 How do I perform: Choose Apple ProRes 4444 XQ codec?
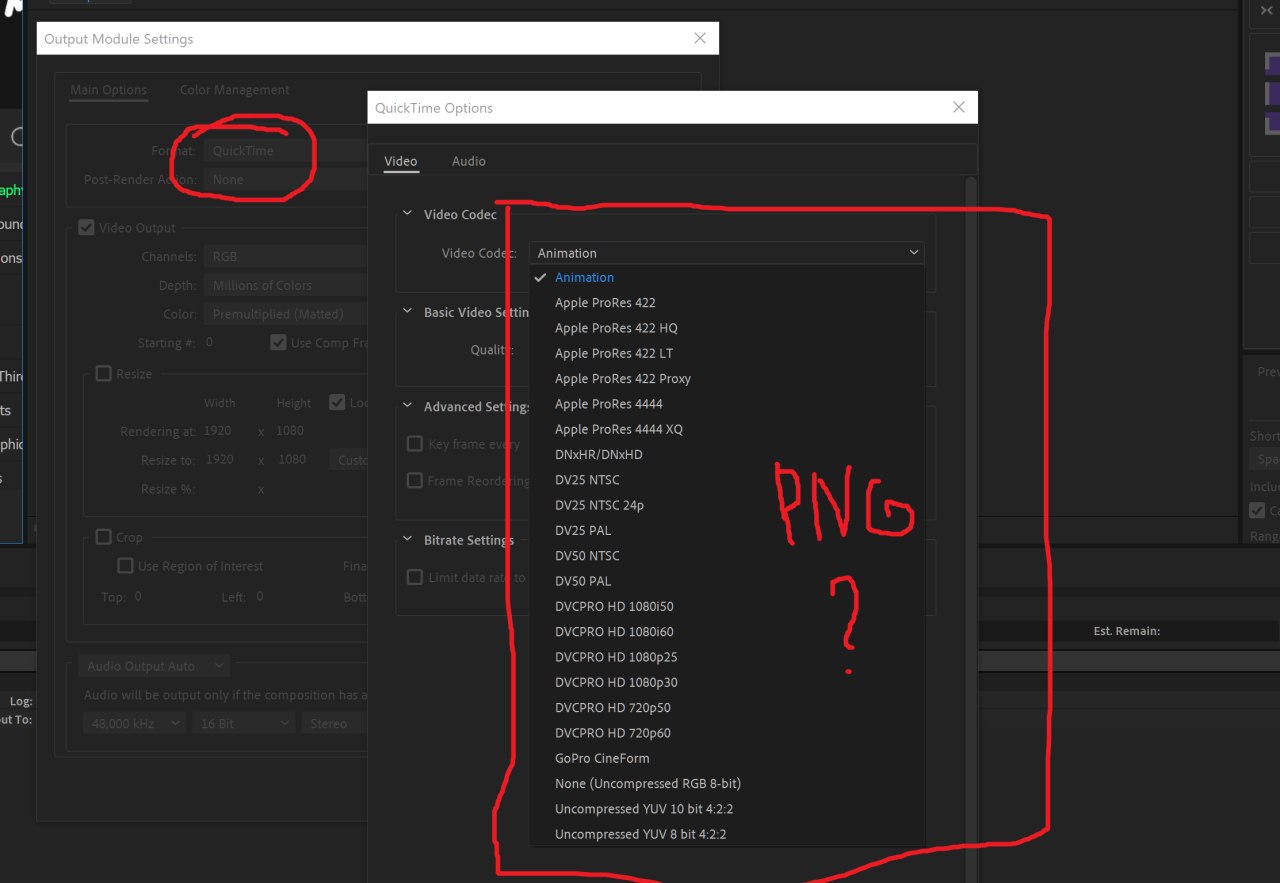pyautogui.click(x=727, y=429)
